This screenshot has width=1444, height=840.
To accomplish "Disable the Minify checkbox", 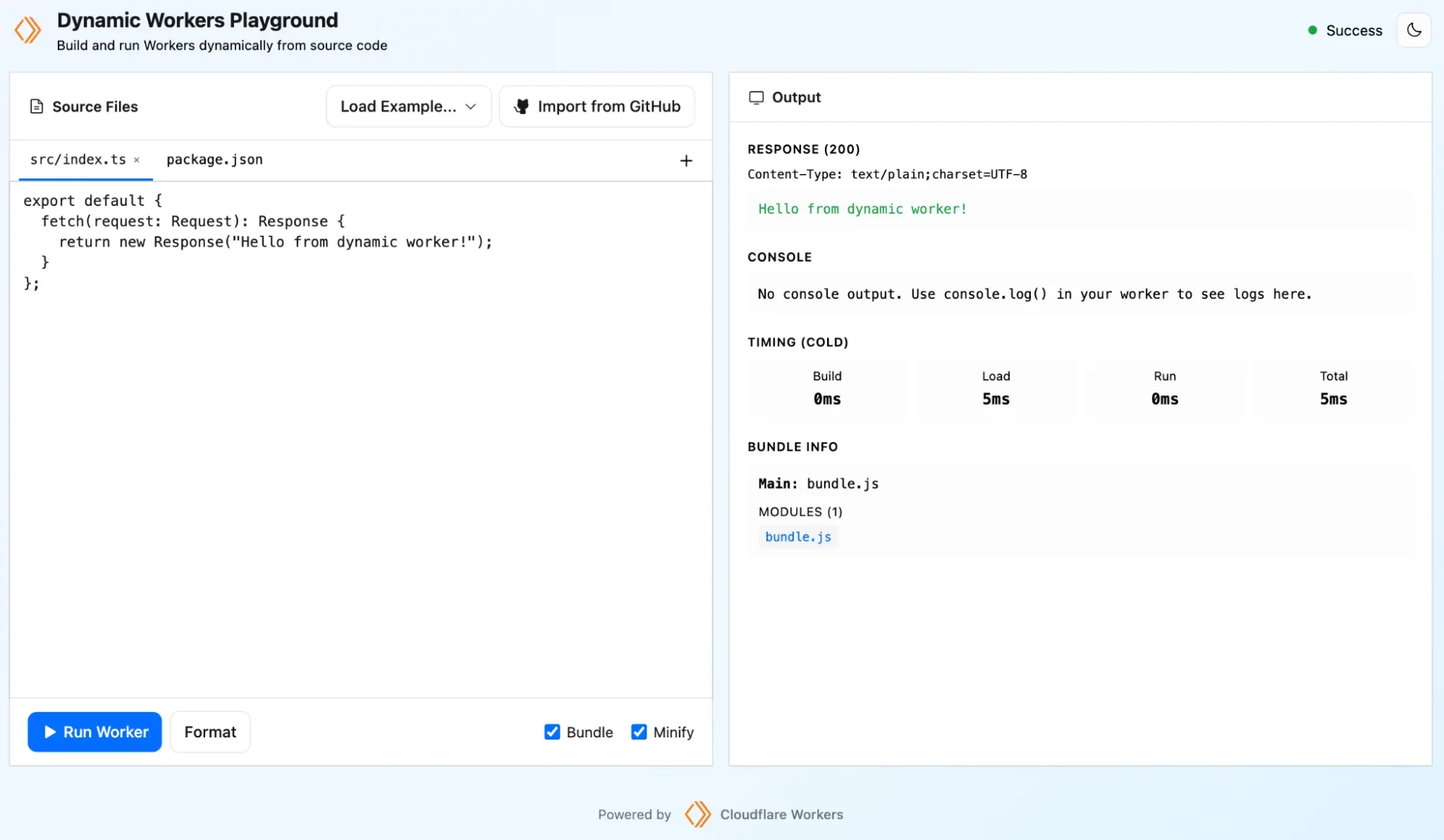I will pyautogui.click(x=639, y=732).
